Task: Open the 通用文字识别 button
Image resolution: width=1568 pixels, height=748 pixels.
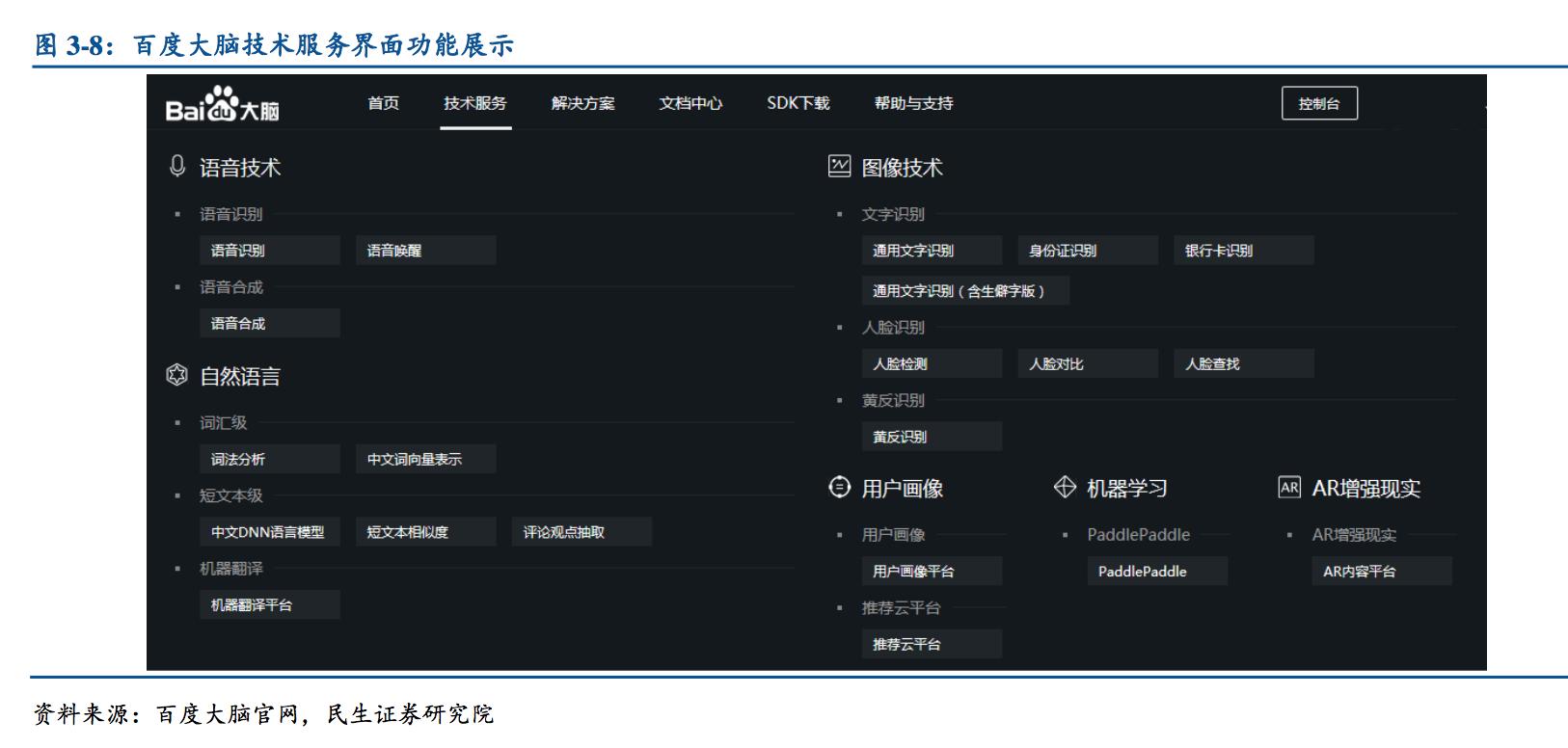Action: pos(932,251)
